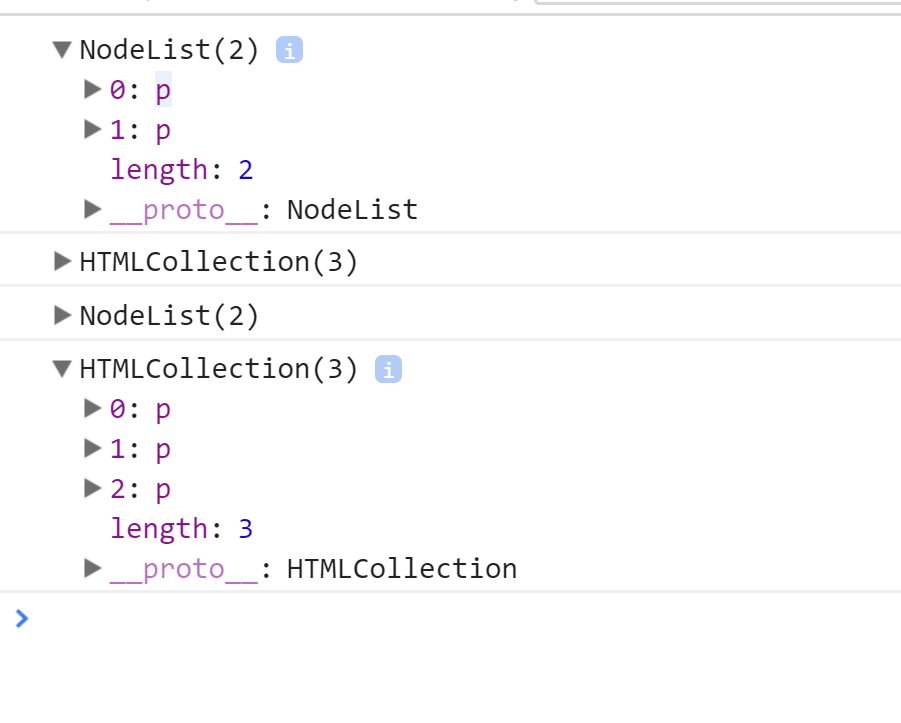
Task: Click the blue console prompt chevron
Action: click(x=22, y=618)
